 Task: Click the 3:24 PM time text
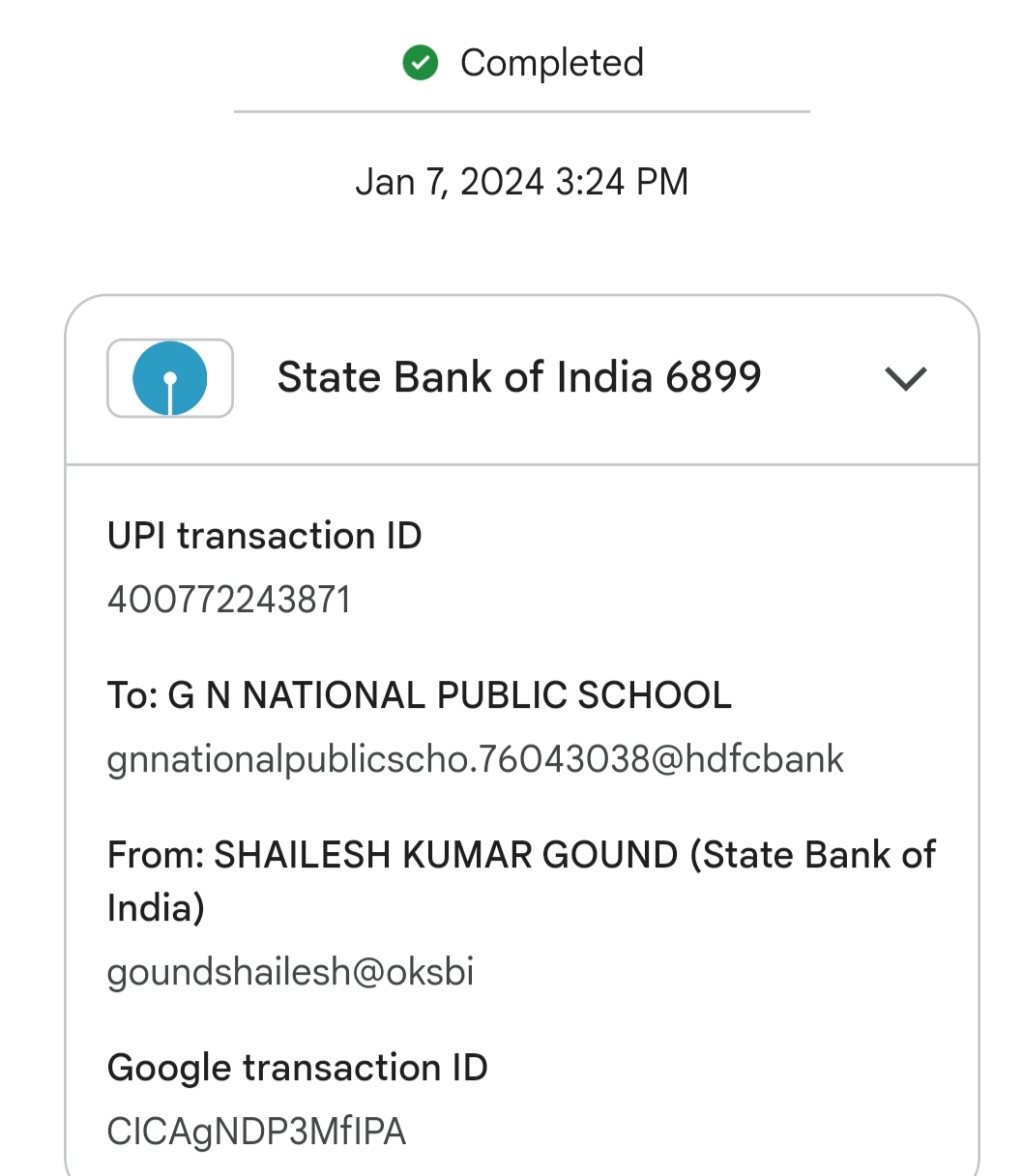click(x=622, y=182)
